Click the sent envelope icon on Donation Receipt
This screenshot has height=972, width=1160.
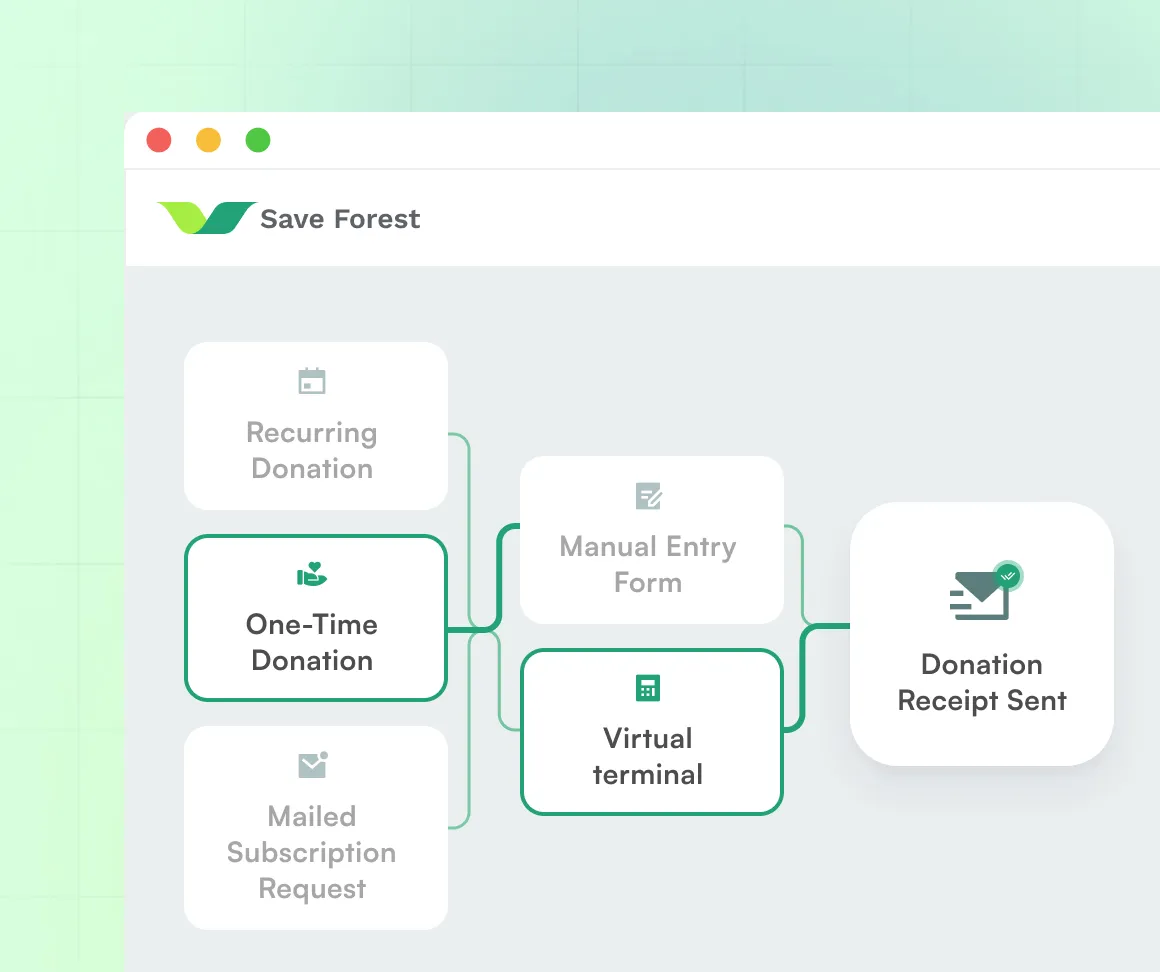980,594
